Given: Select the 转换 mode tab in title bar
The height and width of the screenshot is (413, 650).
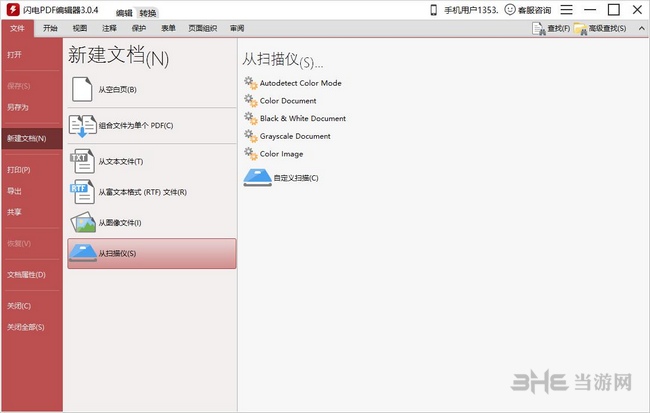Looking at the screenshot, I should [148, 13].
